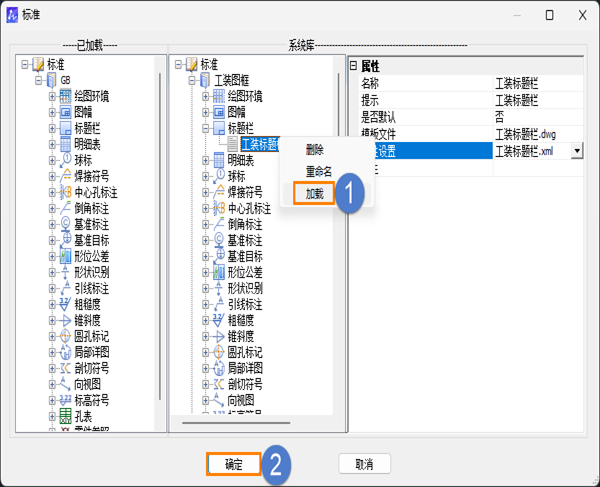Click the 确定 button
600x487 pixels.
point(234,464)
